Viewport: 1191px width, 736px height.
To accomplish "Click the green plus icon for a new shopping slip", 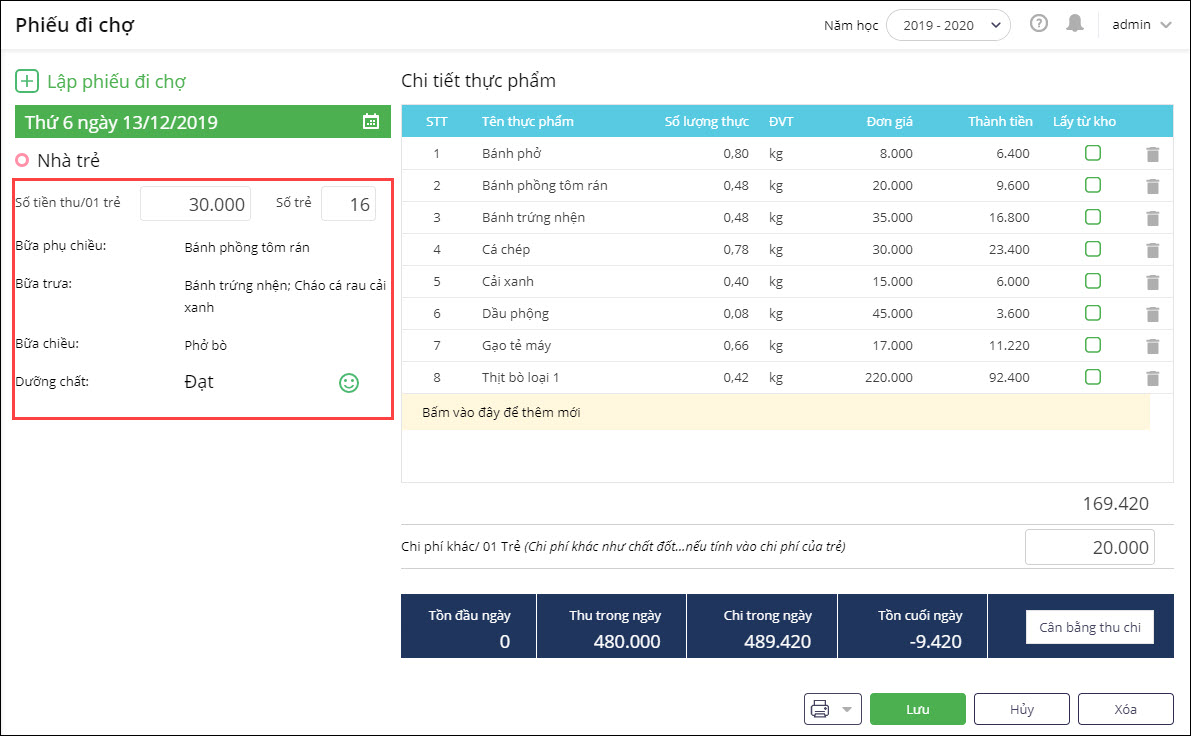I will [27, 81].
